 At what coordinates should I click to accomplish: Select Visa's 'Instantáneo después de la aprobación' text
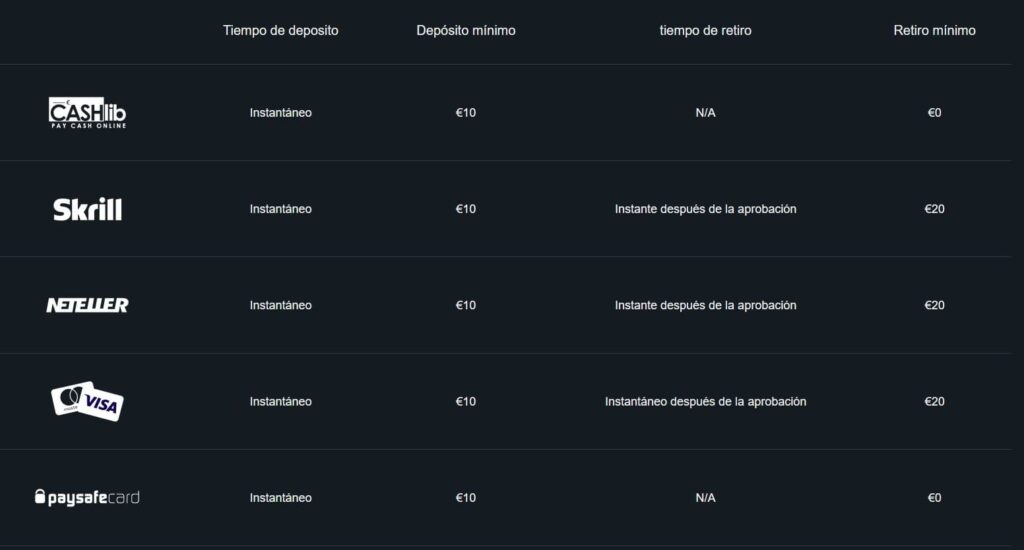[x=705, y=401]
